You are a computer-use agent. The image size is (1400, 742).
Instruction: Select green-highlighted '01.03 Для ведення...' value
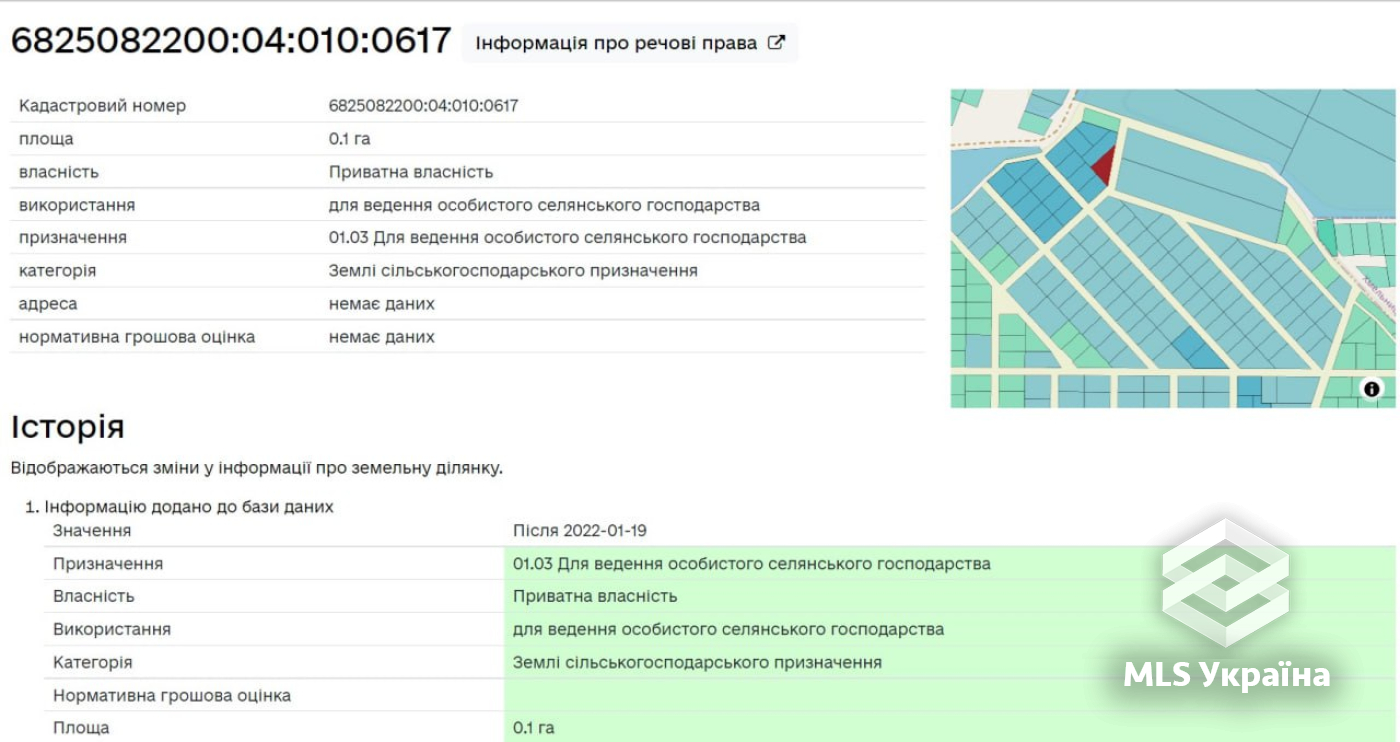(752, 564)
